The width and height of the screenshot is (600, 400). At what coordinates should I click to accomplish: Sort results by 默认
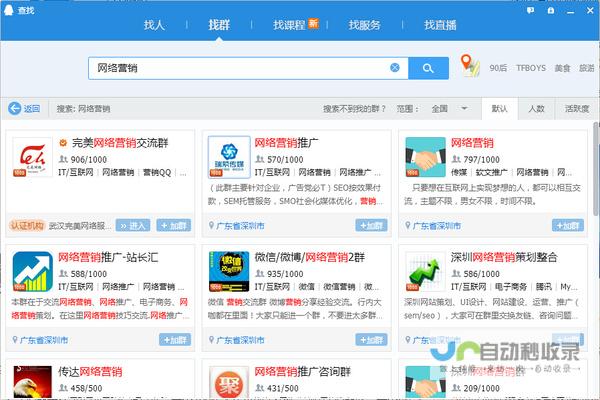tap(499, 109)
